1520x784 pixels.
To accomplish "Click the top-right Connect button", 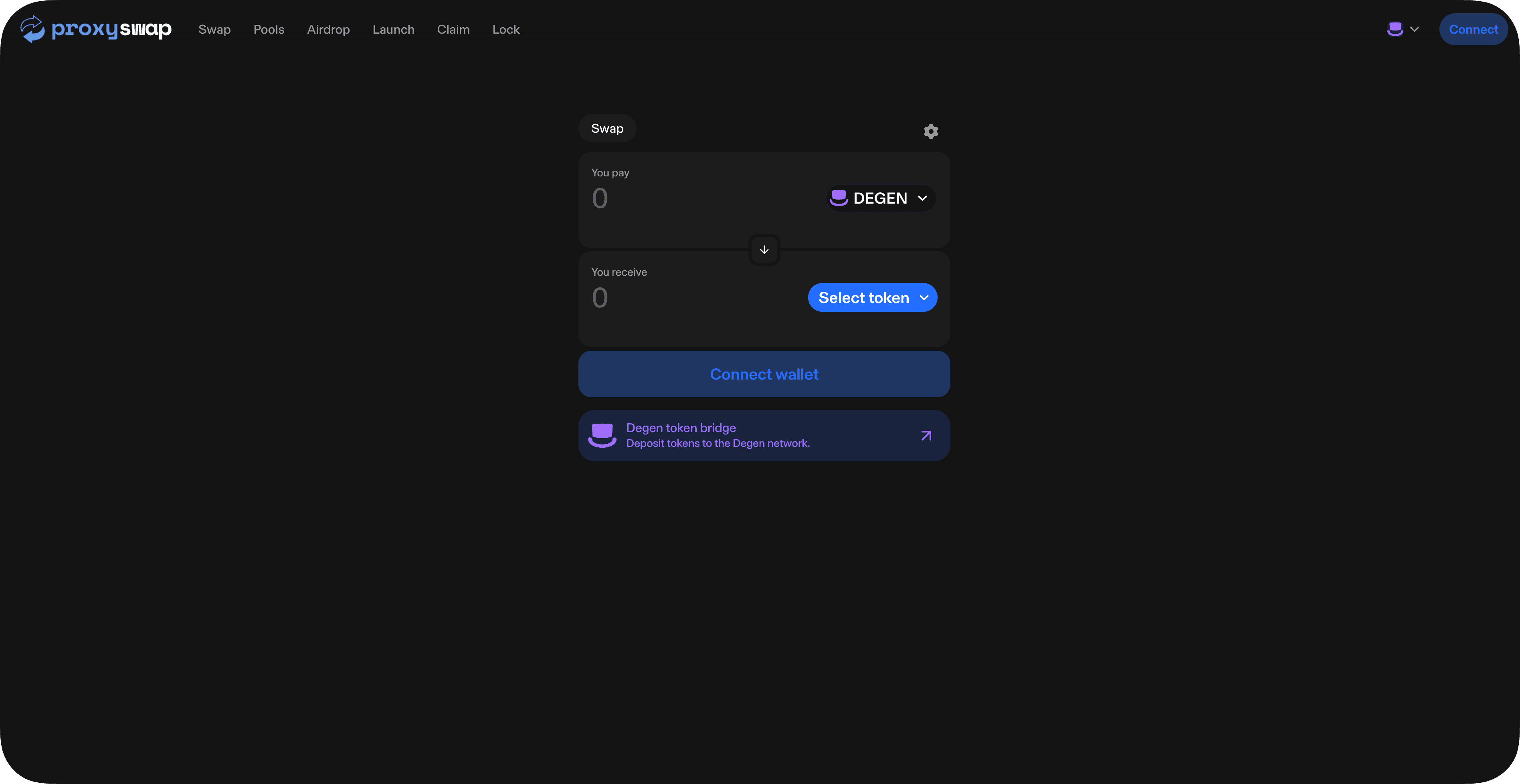I will [x=1473, y=30].
